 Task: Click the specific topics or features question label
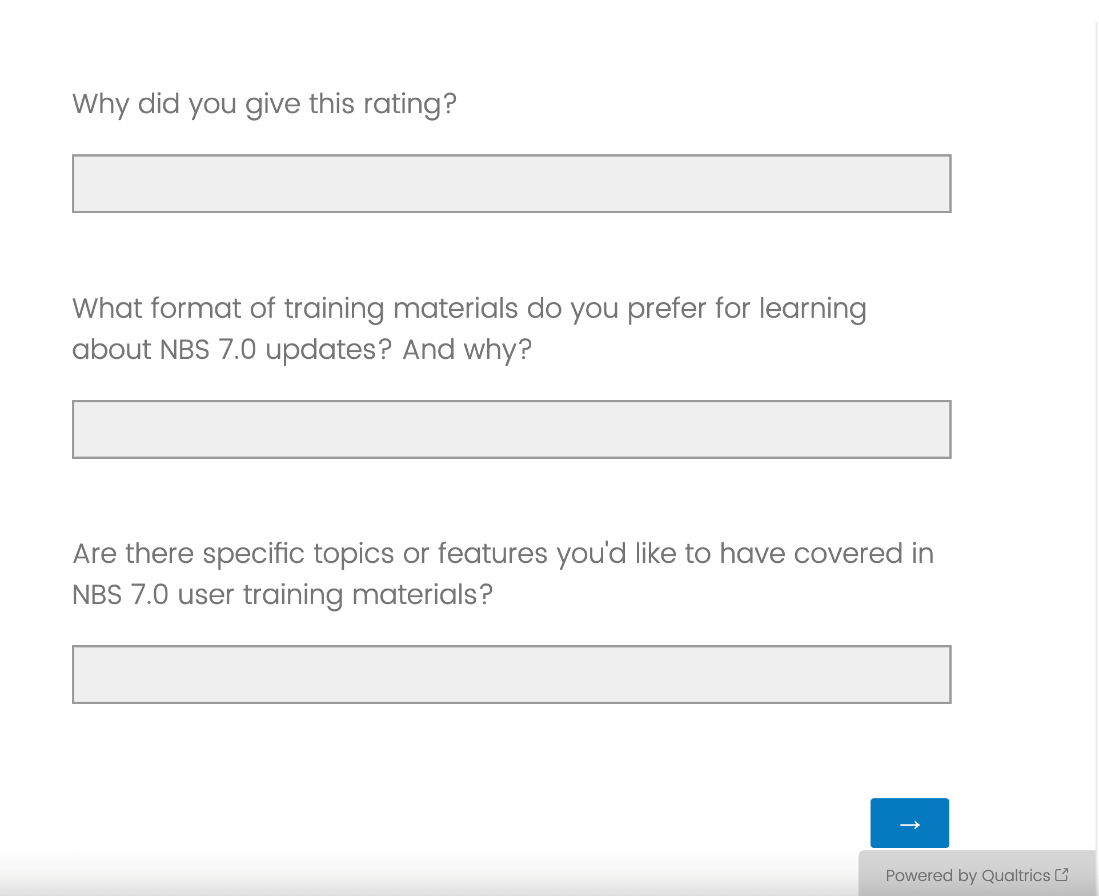tap(502, 553)
